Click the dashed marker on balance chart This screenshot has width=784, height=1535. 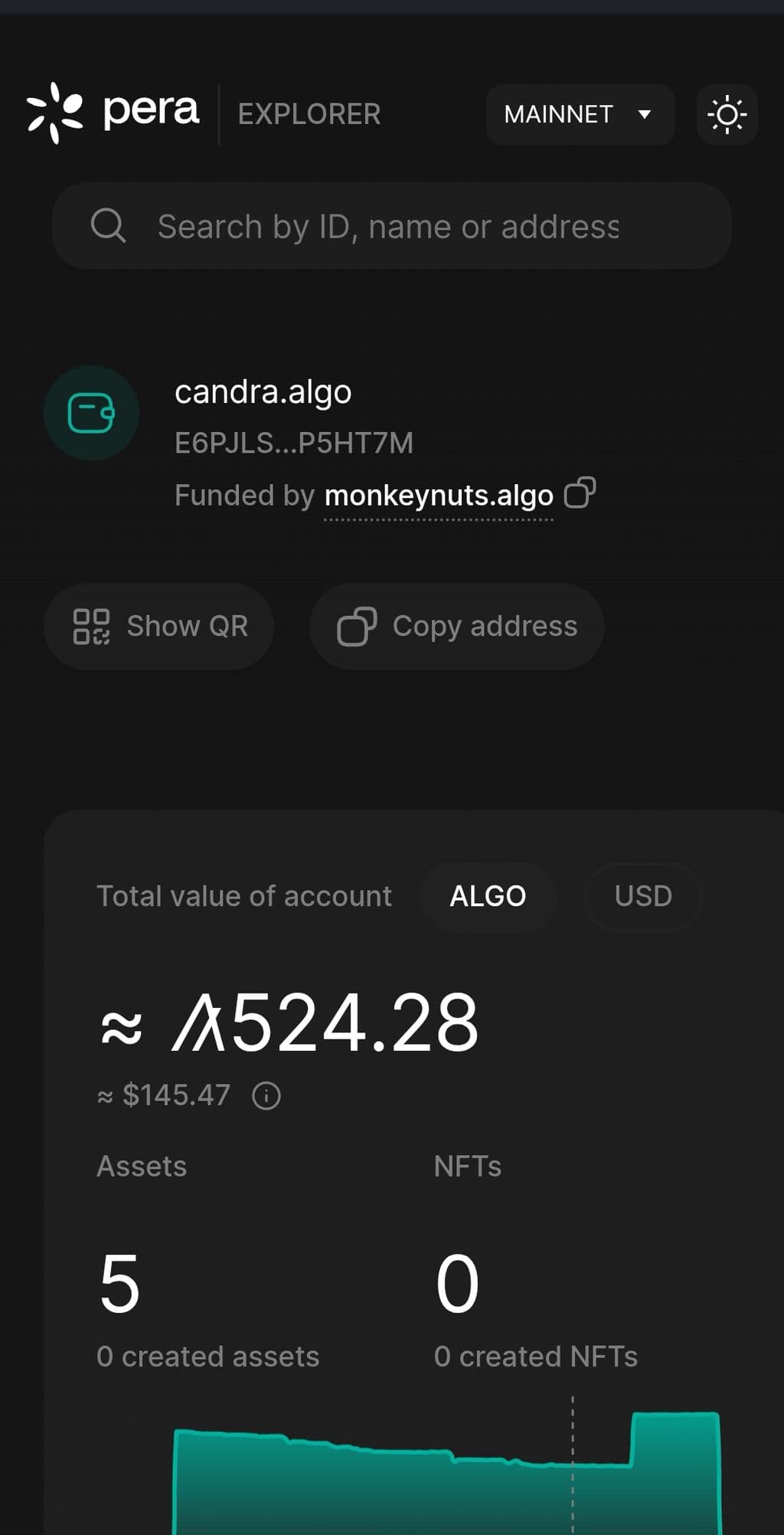(573, 1465)
